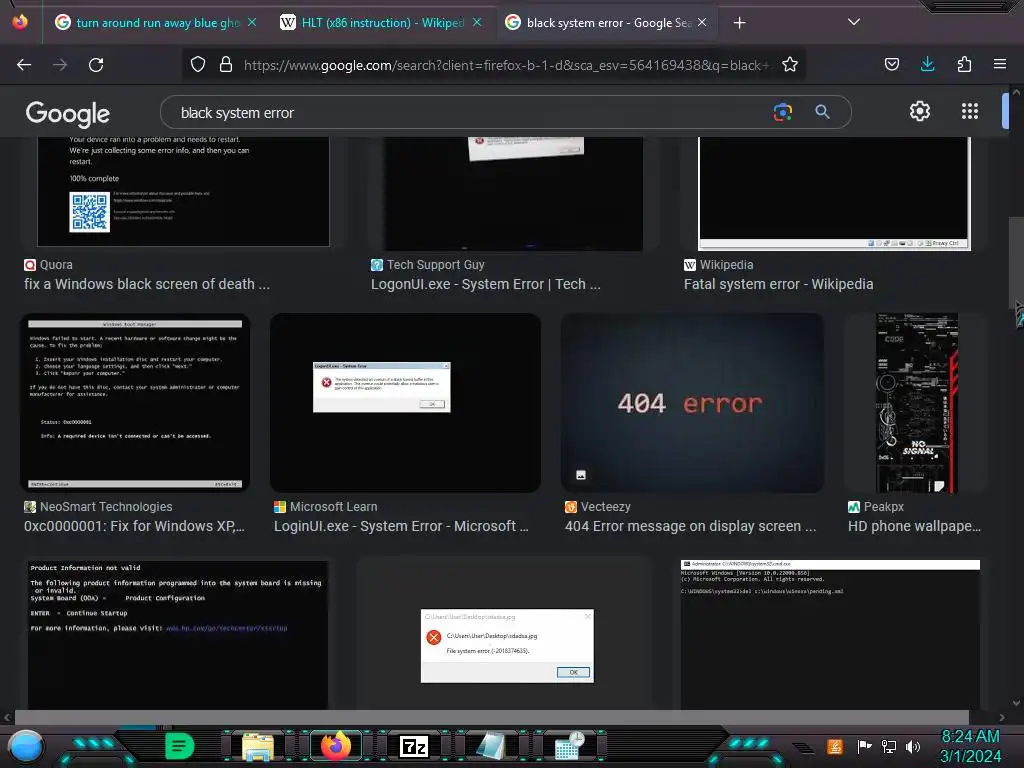Screen dimensions: 1024x768
Task: Click the forward navigation arrow
Action: (x=60, y=65)
